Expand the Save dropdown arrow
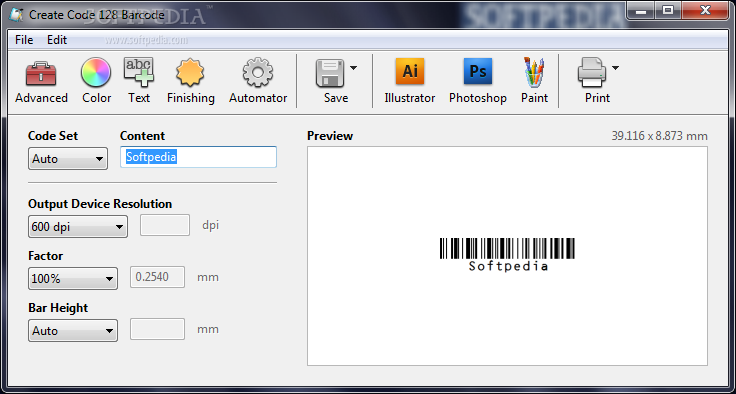Screen dimensions: 736x394 353,68
